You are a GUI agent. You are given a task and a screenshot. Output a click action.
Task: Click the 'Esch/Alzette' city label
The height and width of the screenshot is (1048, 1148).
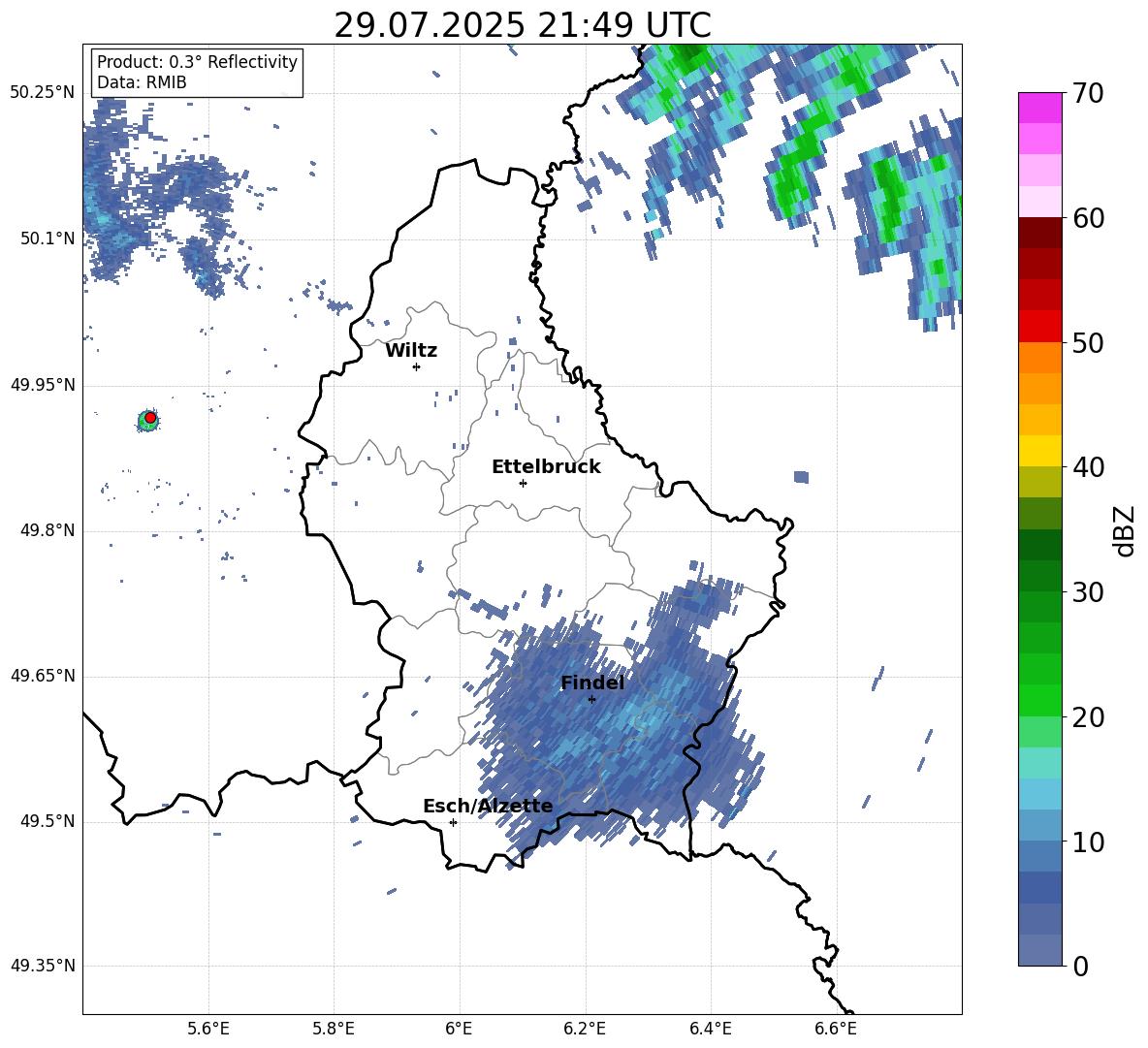point(488,807)
